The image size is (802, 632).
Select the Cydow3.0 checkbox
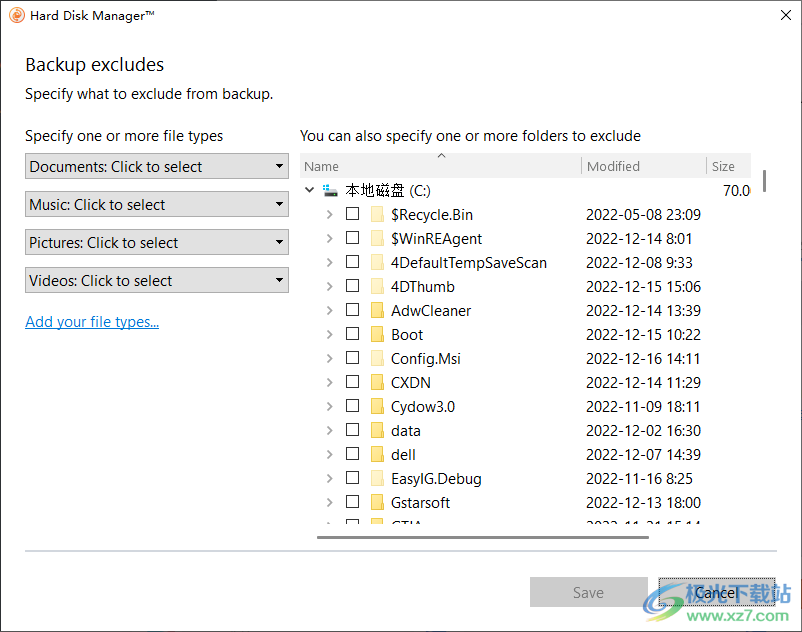(x=352, y=406)
